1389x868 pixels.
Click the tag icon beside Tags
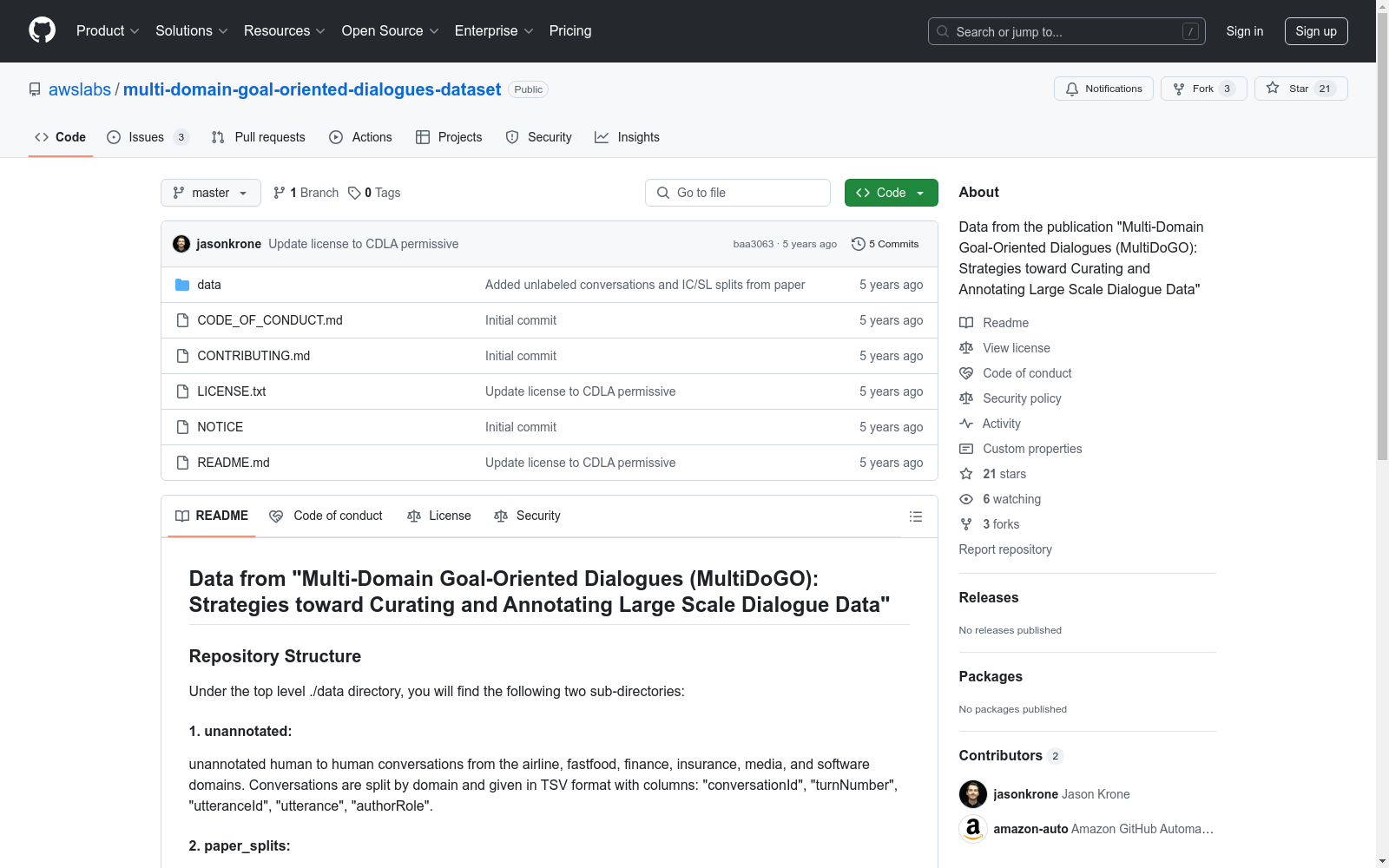pos(354,193)
